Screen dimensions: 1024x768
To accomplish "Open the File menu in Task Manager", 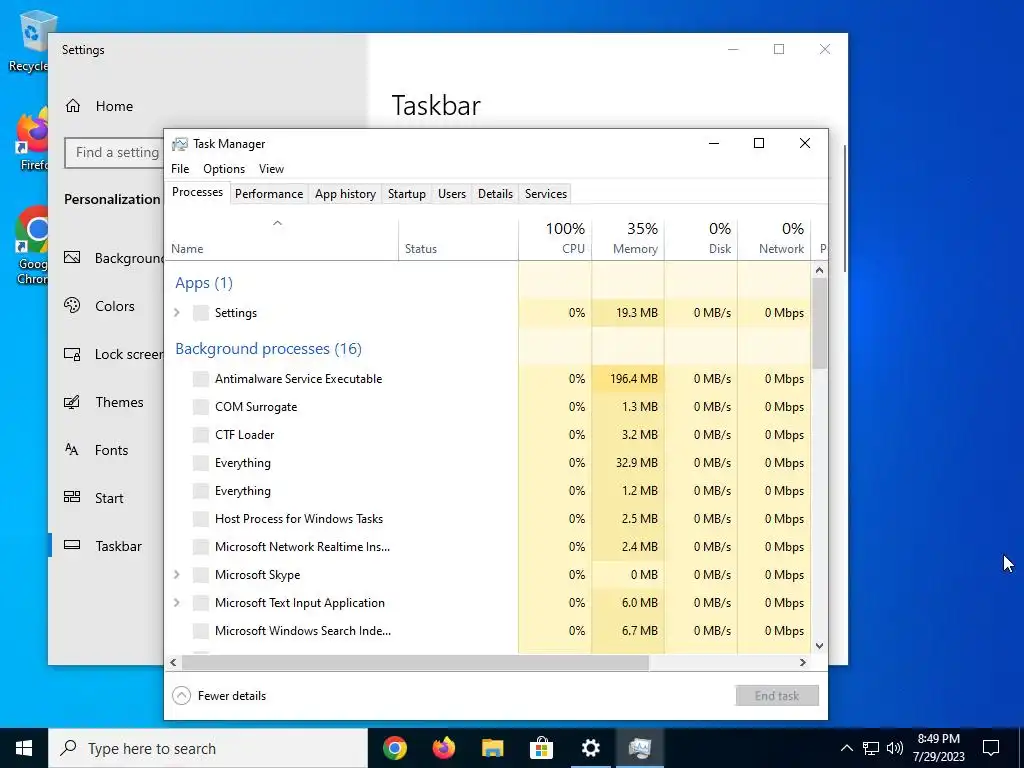I will click(180, 168).
